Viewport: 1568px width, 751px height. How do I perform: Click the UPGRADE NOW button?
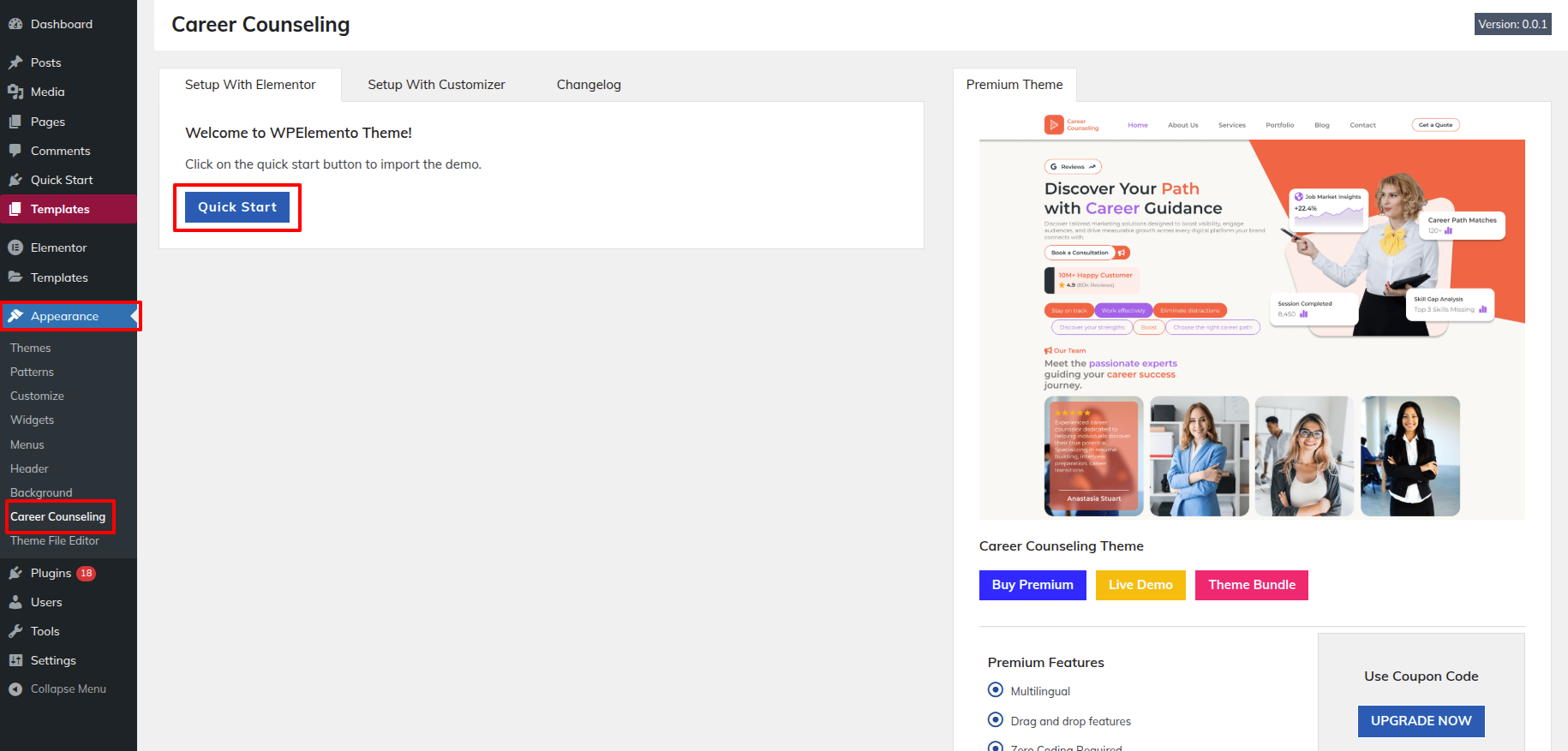[1421, 721]
